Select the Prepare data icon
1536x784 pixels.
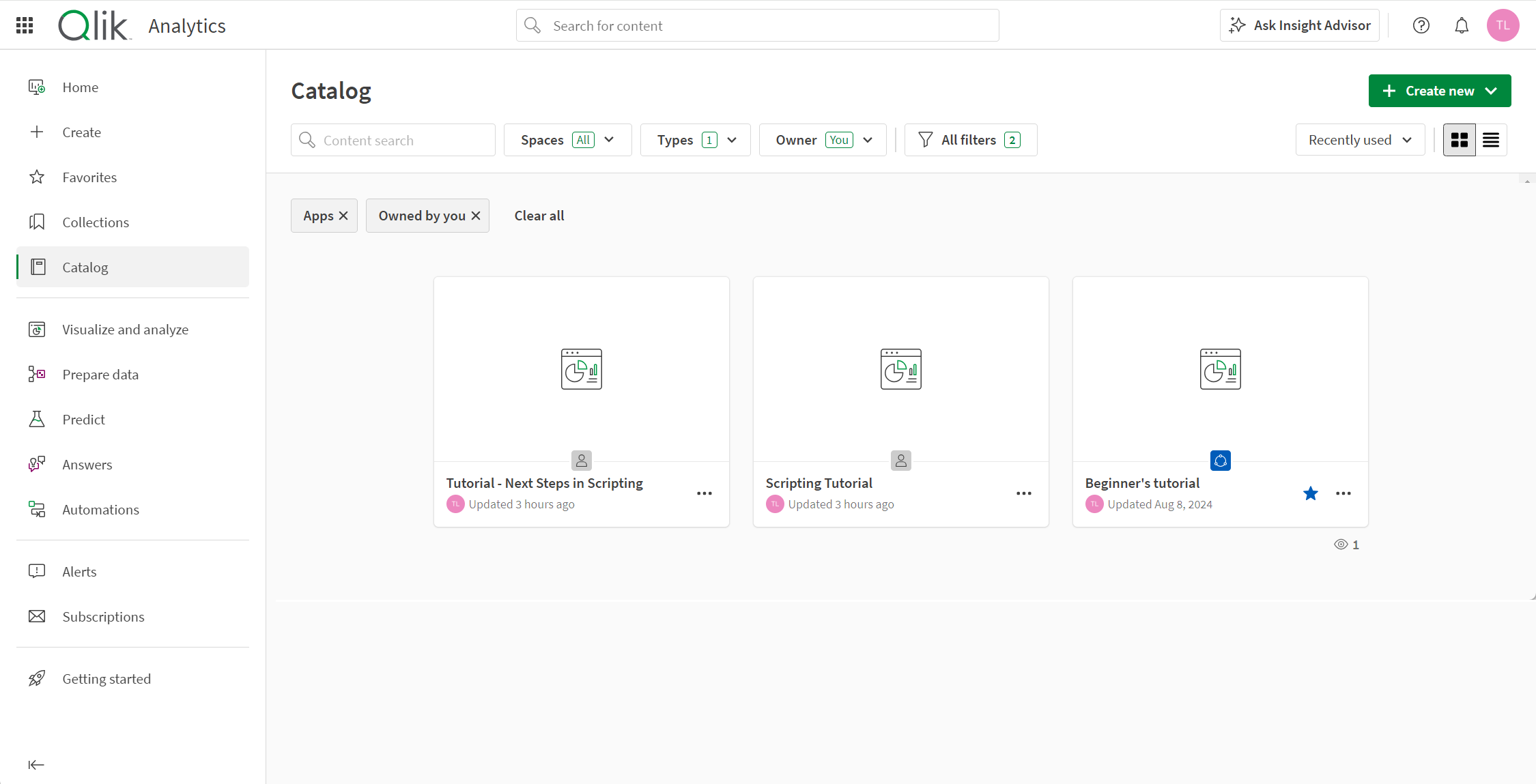click(x=37, y=374)
